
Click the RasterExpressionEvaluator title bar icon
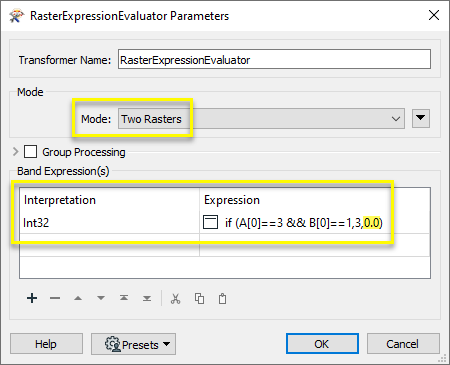pos(16,16)
